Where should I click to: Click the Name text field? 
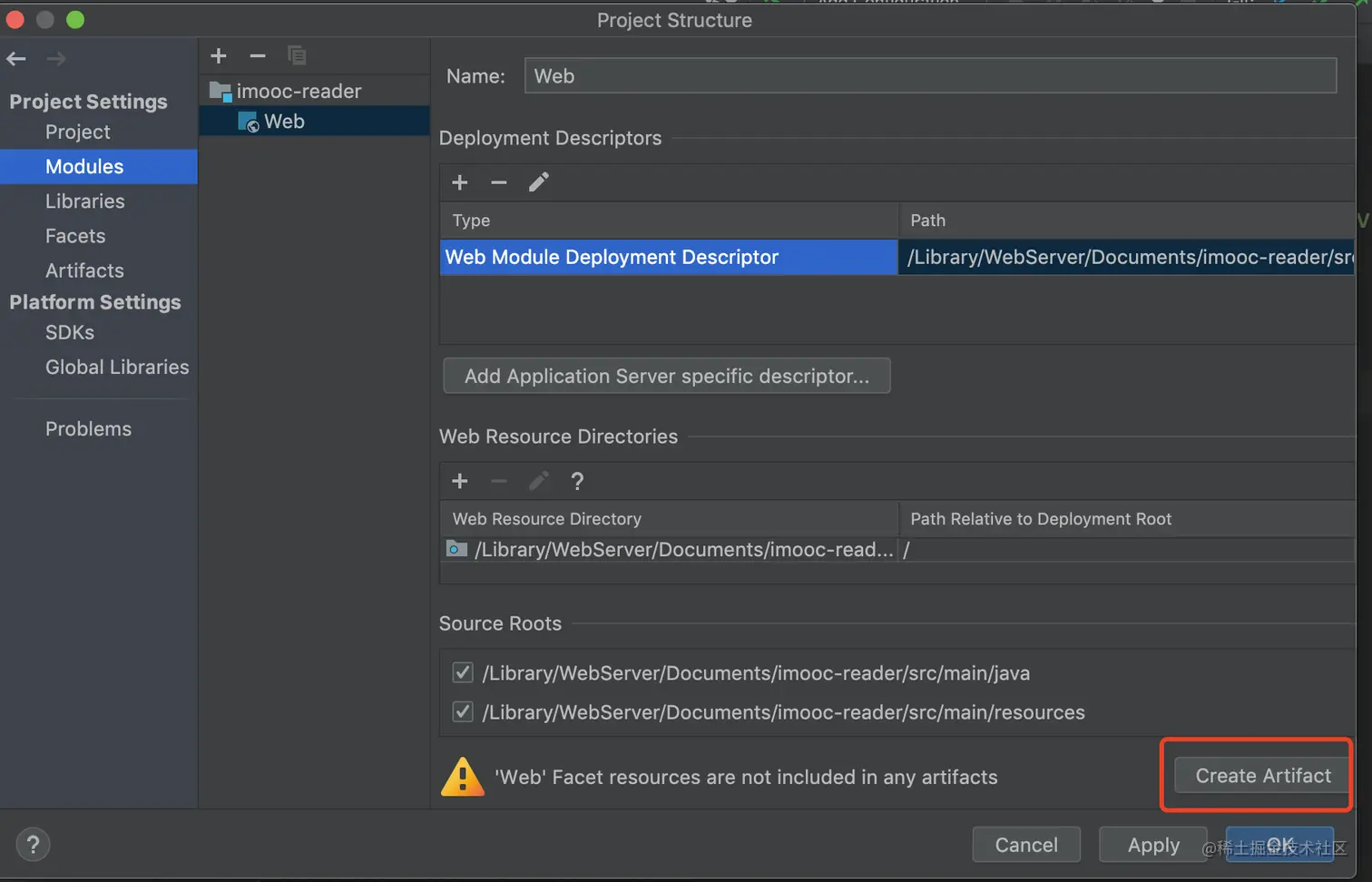click(930, 76)
